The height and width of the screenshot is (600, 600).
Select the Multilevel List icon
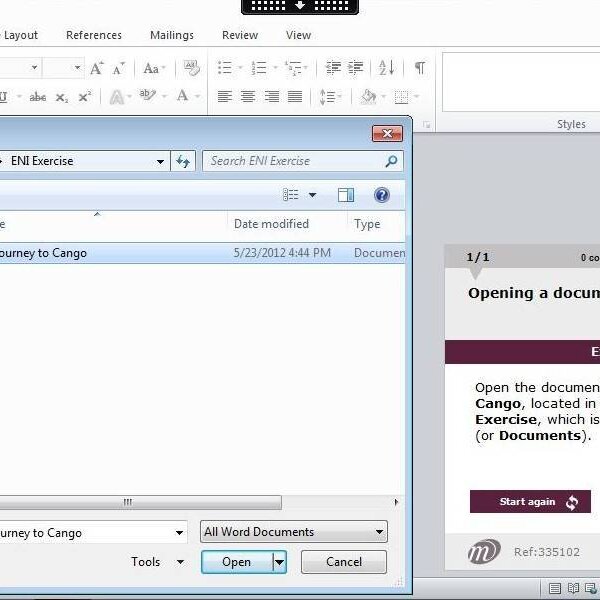(293, 68)
